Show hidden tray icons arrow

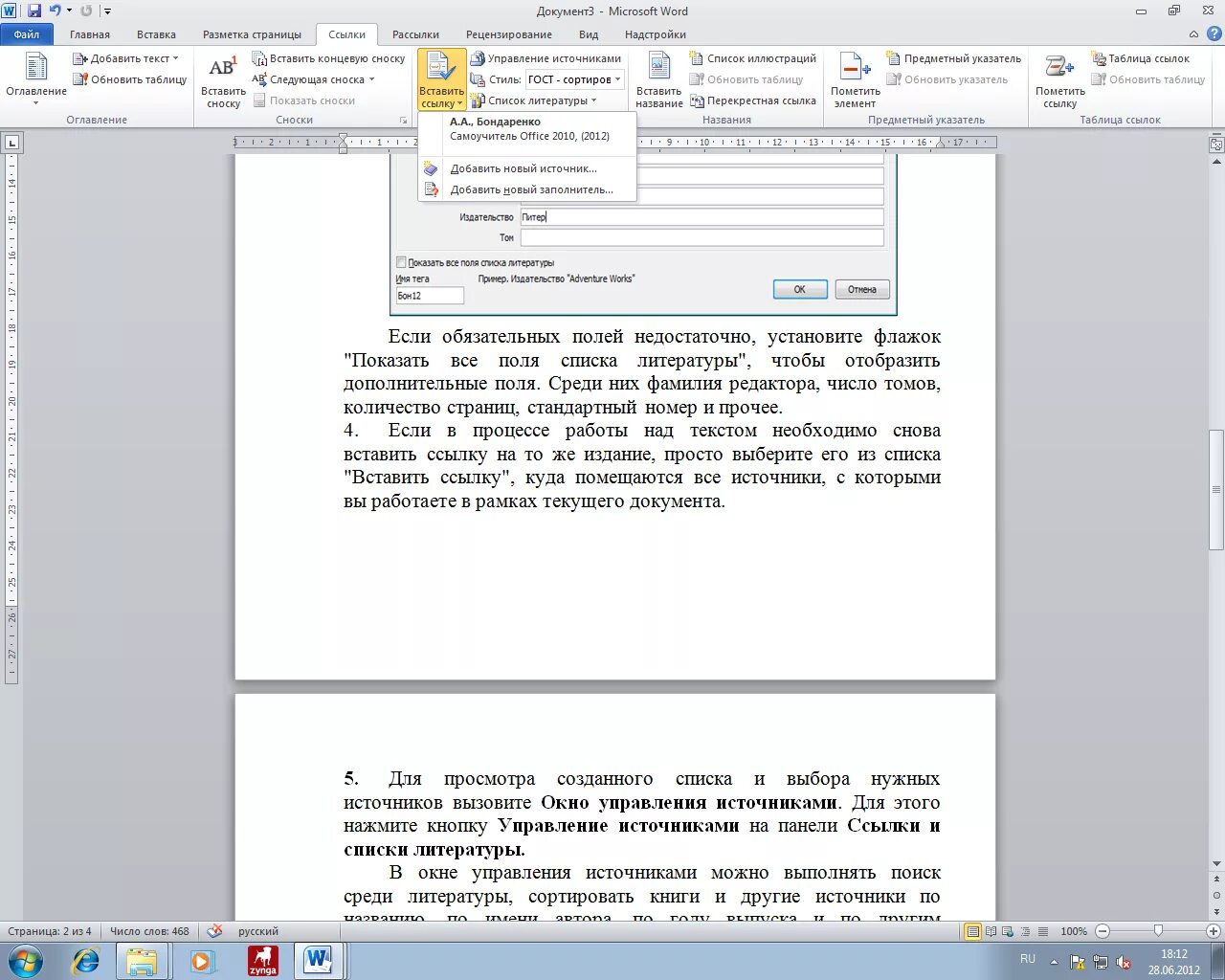point(1055,962)
